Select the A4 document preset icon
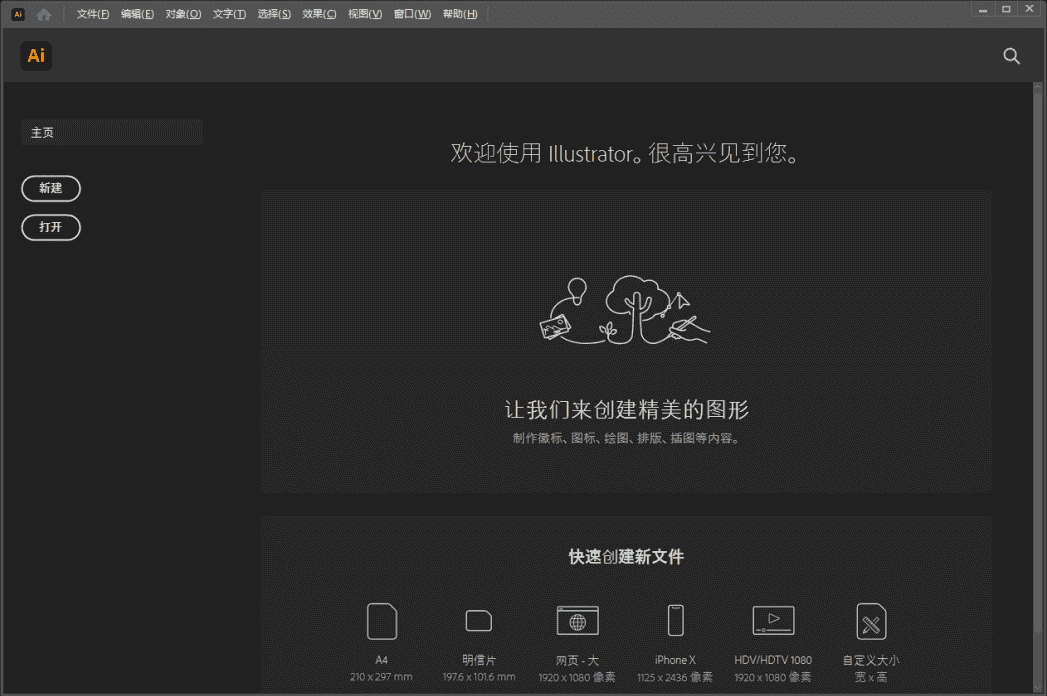This screenshot has height=696, width=1047. 381,621
